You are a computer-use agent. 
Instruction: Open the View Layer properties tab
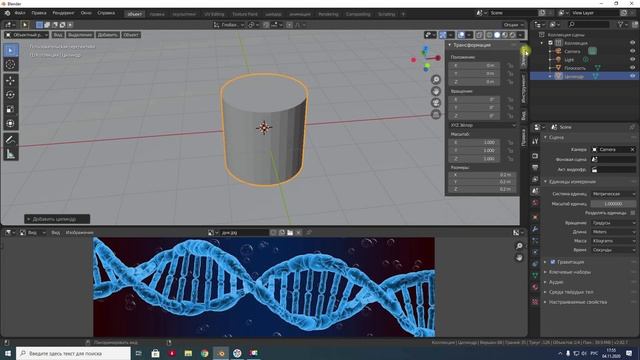pos(535,179)
